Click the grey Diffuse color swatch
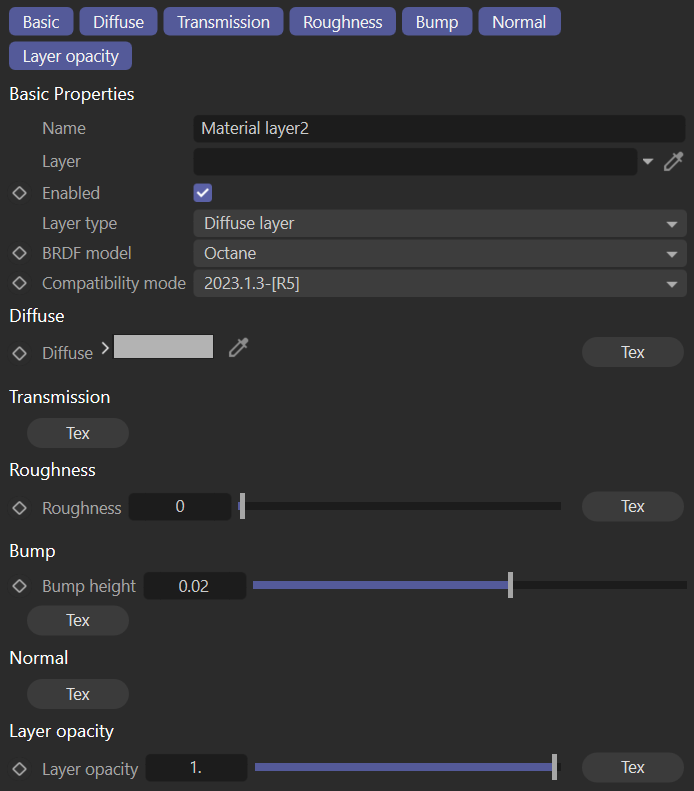The image size is (694, 791). (164, 347)
